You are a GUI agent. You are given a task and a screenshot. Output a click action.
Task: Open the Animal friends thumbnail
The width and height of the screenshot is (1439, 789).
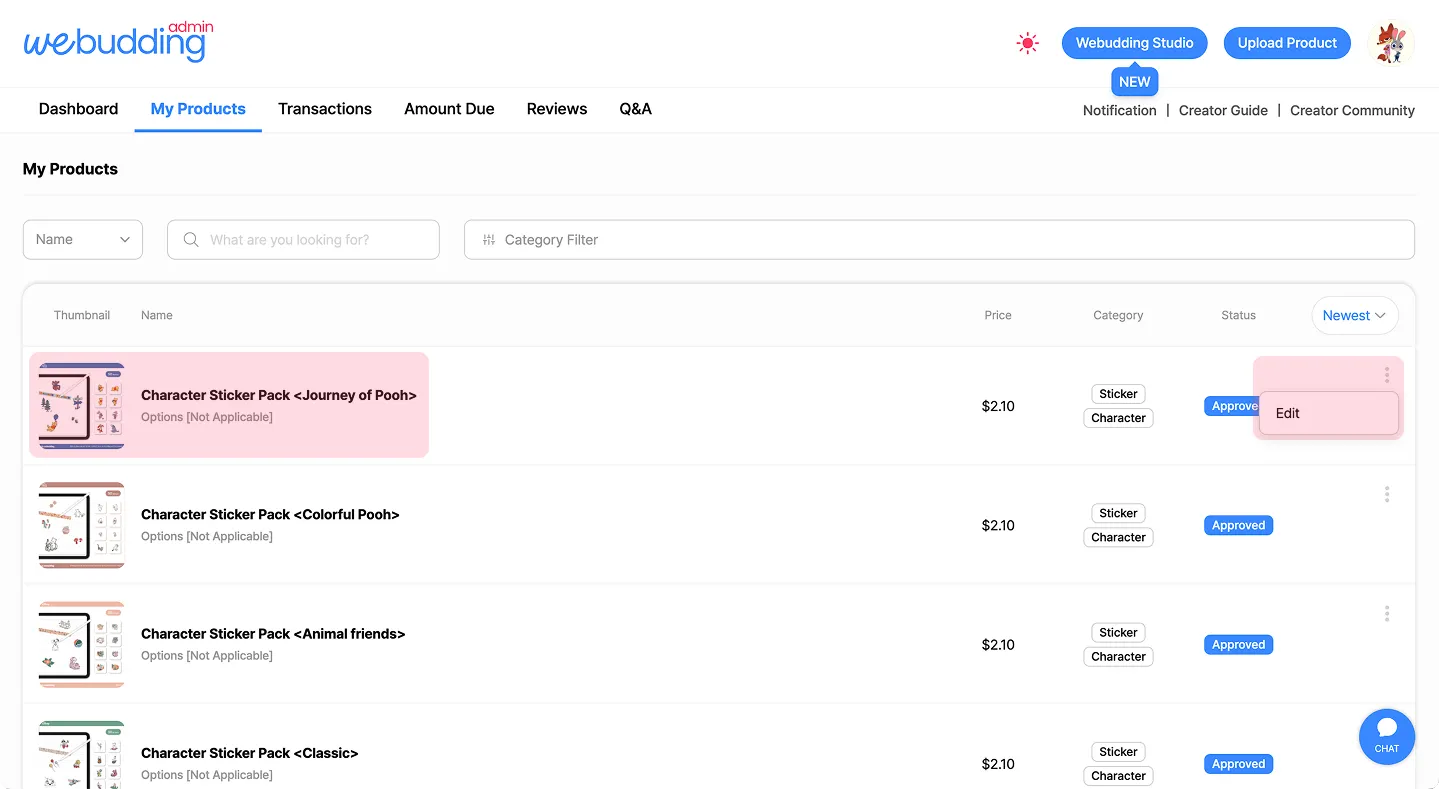tap(82, 644)
